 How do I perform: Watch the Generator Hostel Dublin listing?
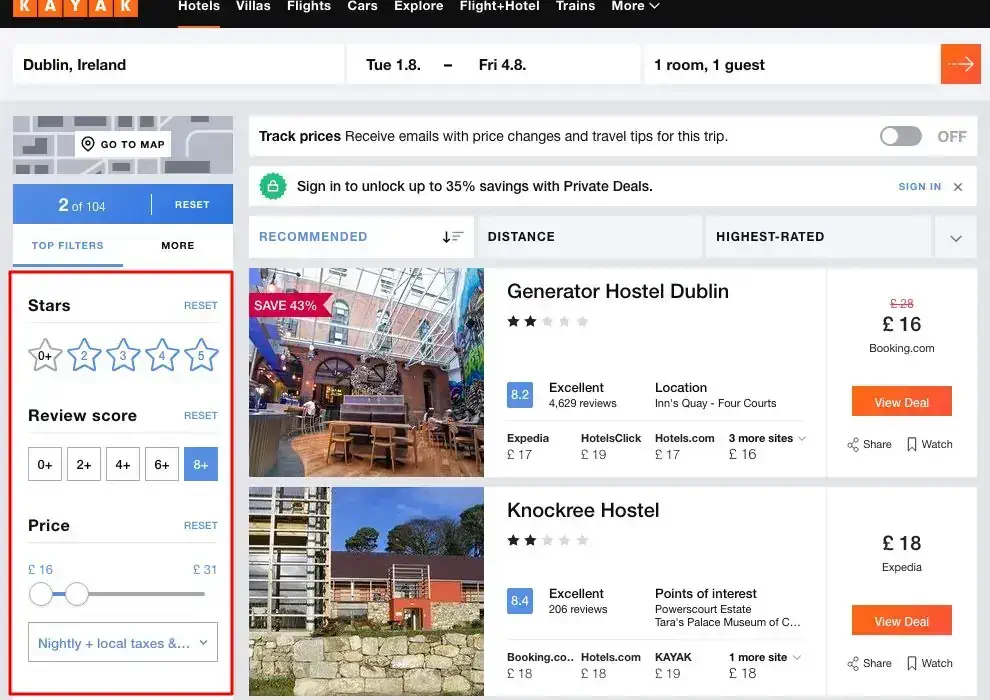pos(929,444)
